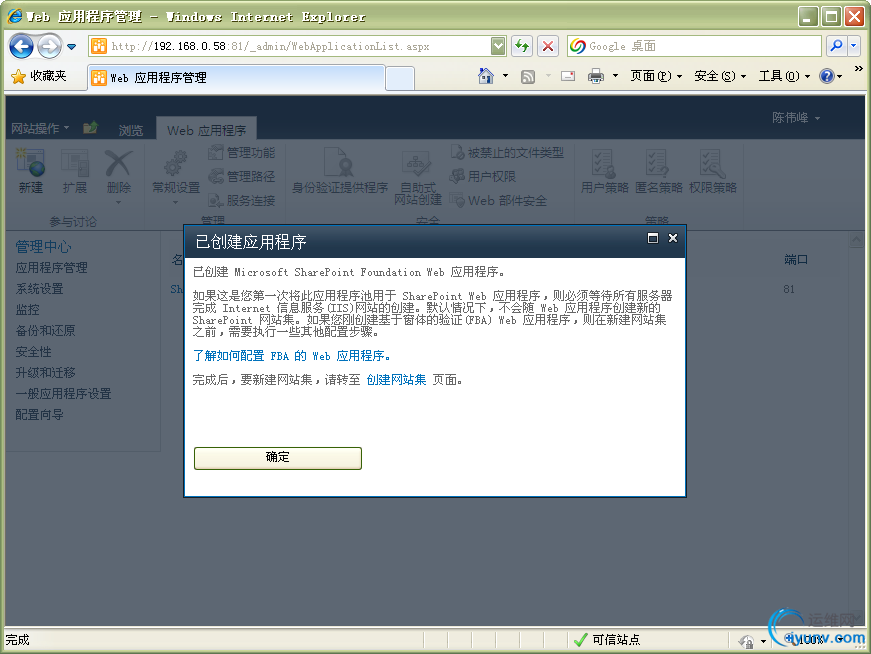This screenshot has width=871, height=654.
Task: Click the IE forward navigation arrow
Action: pyautogui.click(x=49, y=46)
